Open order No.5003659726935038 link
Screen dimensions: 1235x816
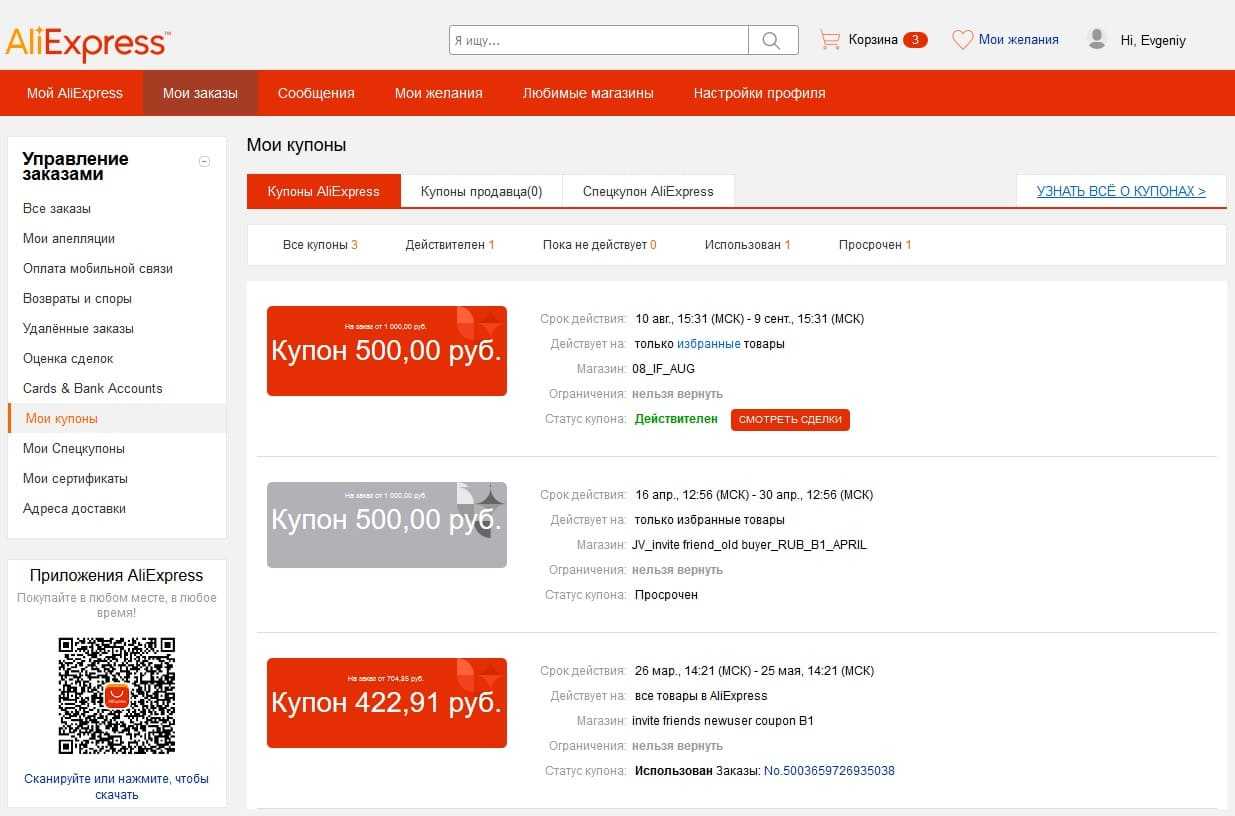pyautogui.click(x=829, y=771)
